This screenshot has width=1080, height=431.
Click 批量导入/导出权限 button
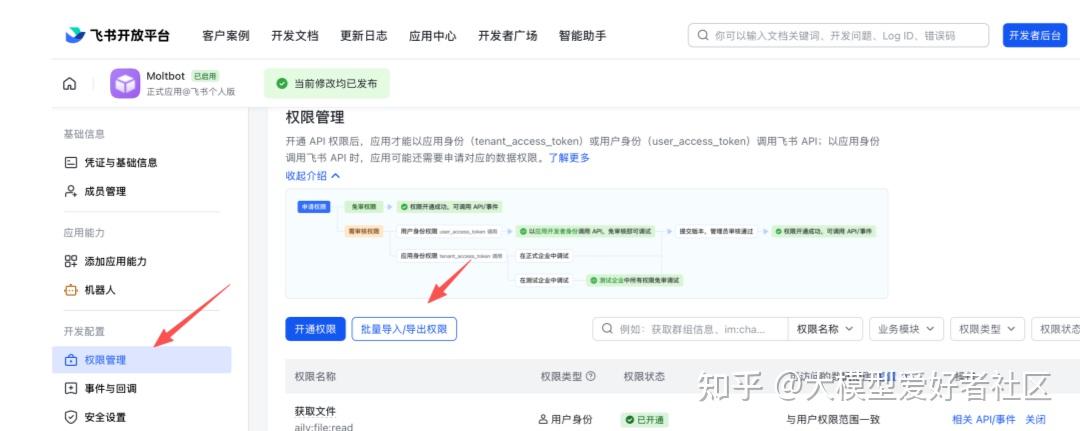pyautogui.click(x=404, y=329)
